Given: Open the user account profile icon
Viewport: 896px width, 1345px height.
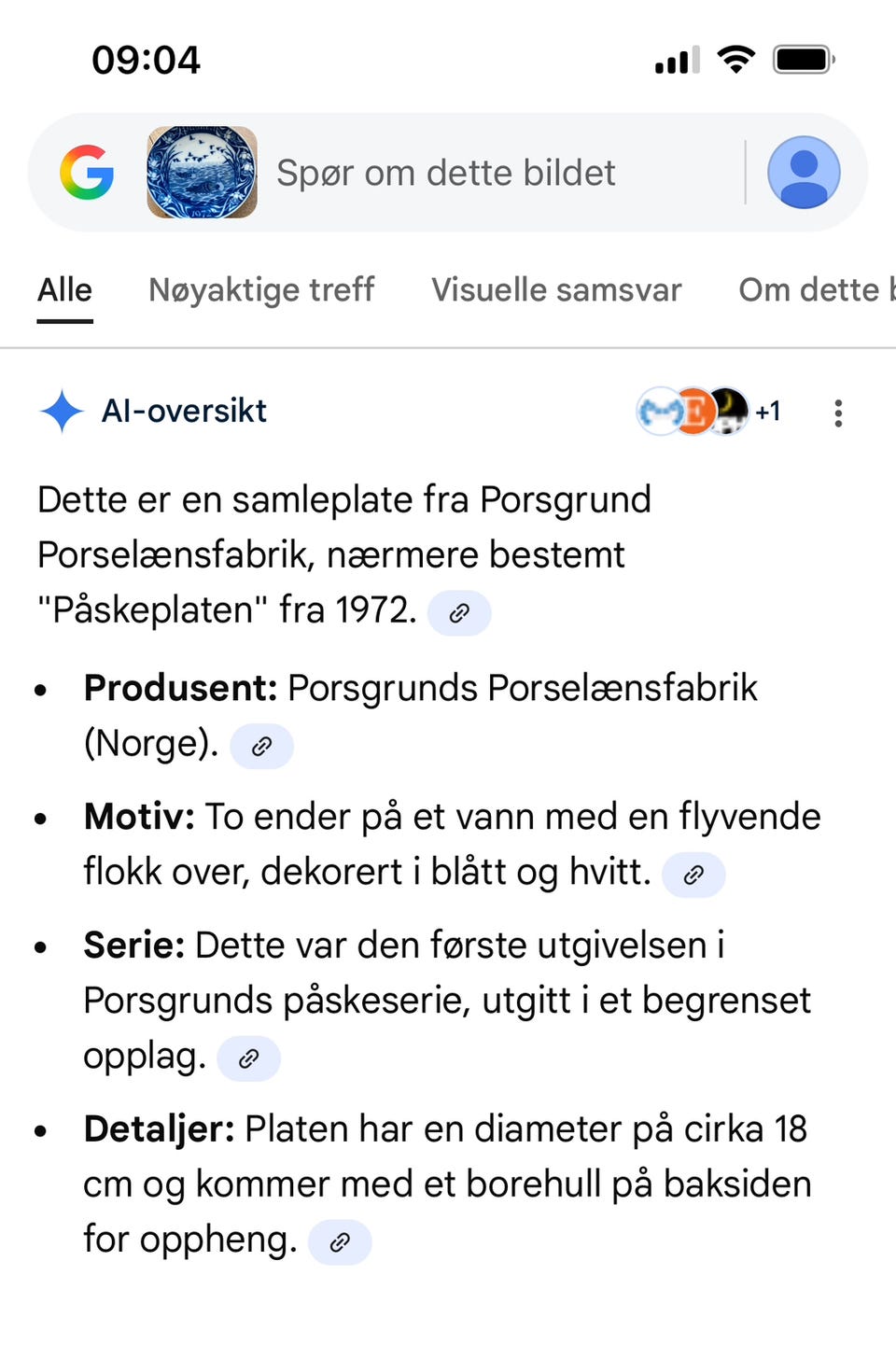Looking at the screenshot, I should click(x=804, y=172).
